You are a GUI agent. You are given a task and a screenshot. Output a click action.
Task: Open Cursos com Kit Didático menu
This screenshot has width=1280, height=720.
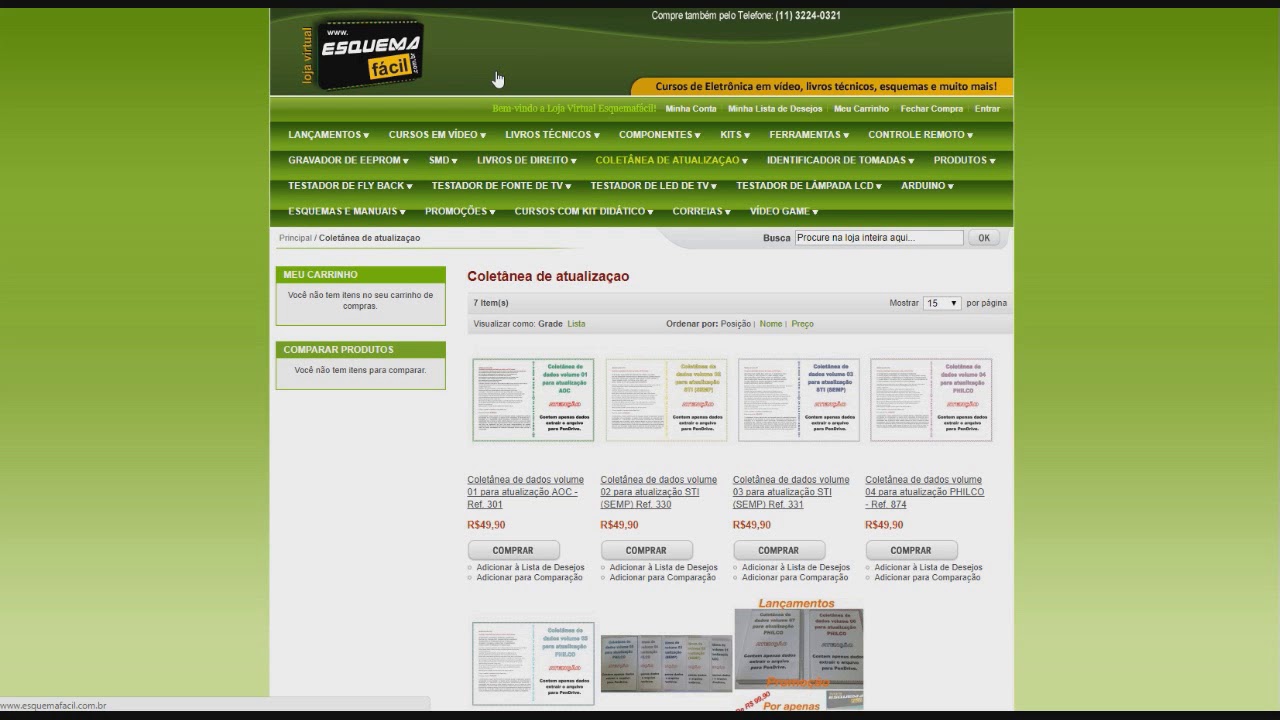584,212
